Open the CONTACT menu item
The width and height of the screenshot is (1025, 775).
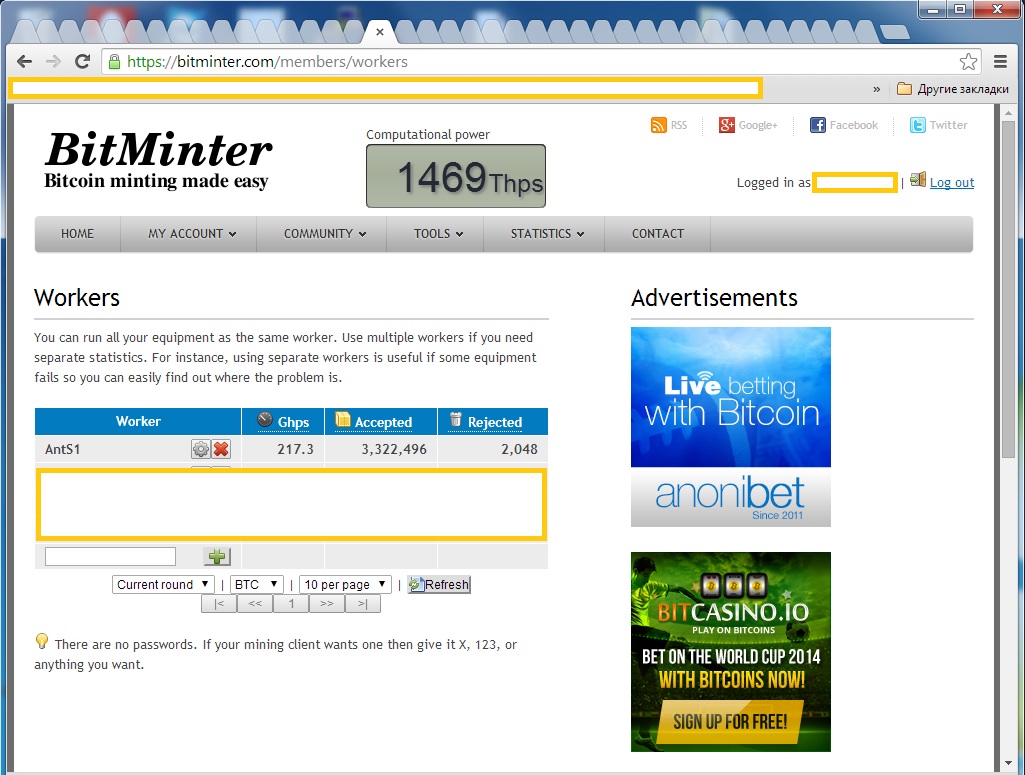658,233
